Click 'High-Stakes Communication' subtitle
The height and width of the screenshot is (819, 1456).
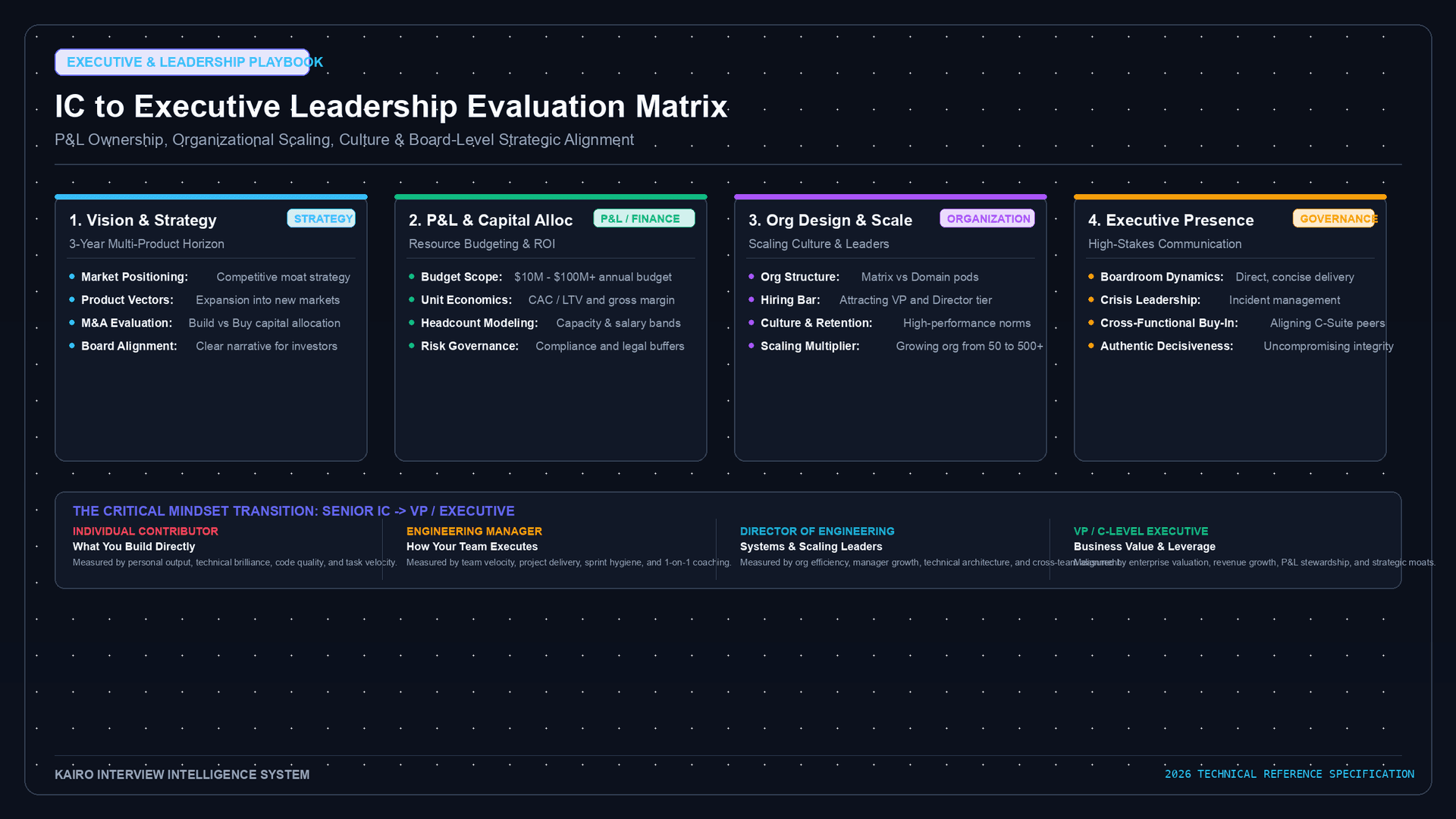point(1165,244)
